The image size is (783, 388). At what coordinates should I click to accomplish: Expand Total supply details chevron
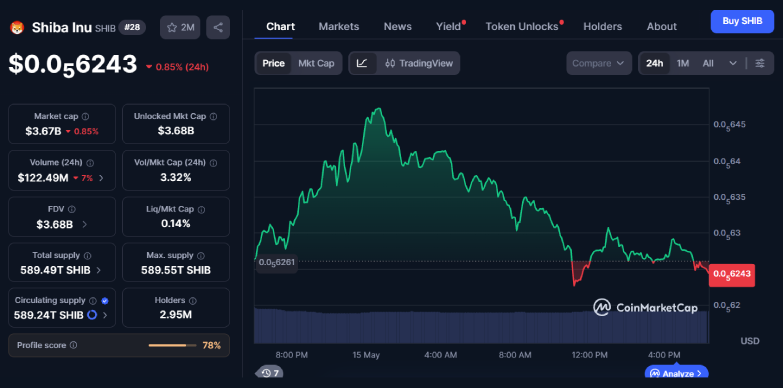pyautogui.click(x=98, y=270)
